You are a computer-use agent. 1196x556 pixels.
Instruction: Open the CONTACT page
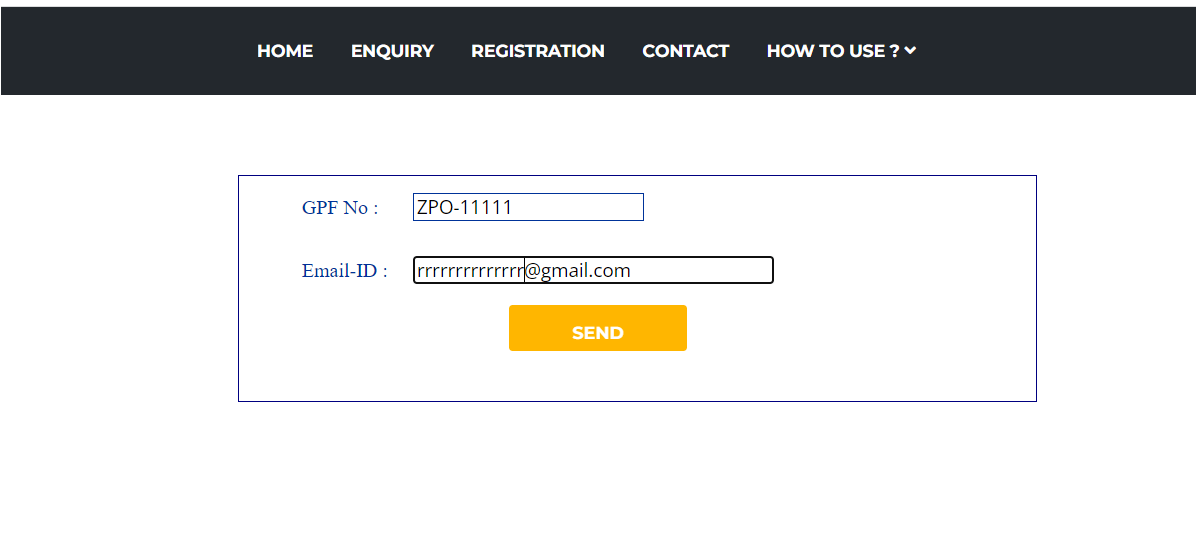coord(686,51)
